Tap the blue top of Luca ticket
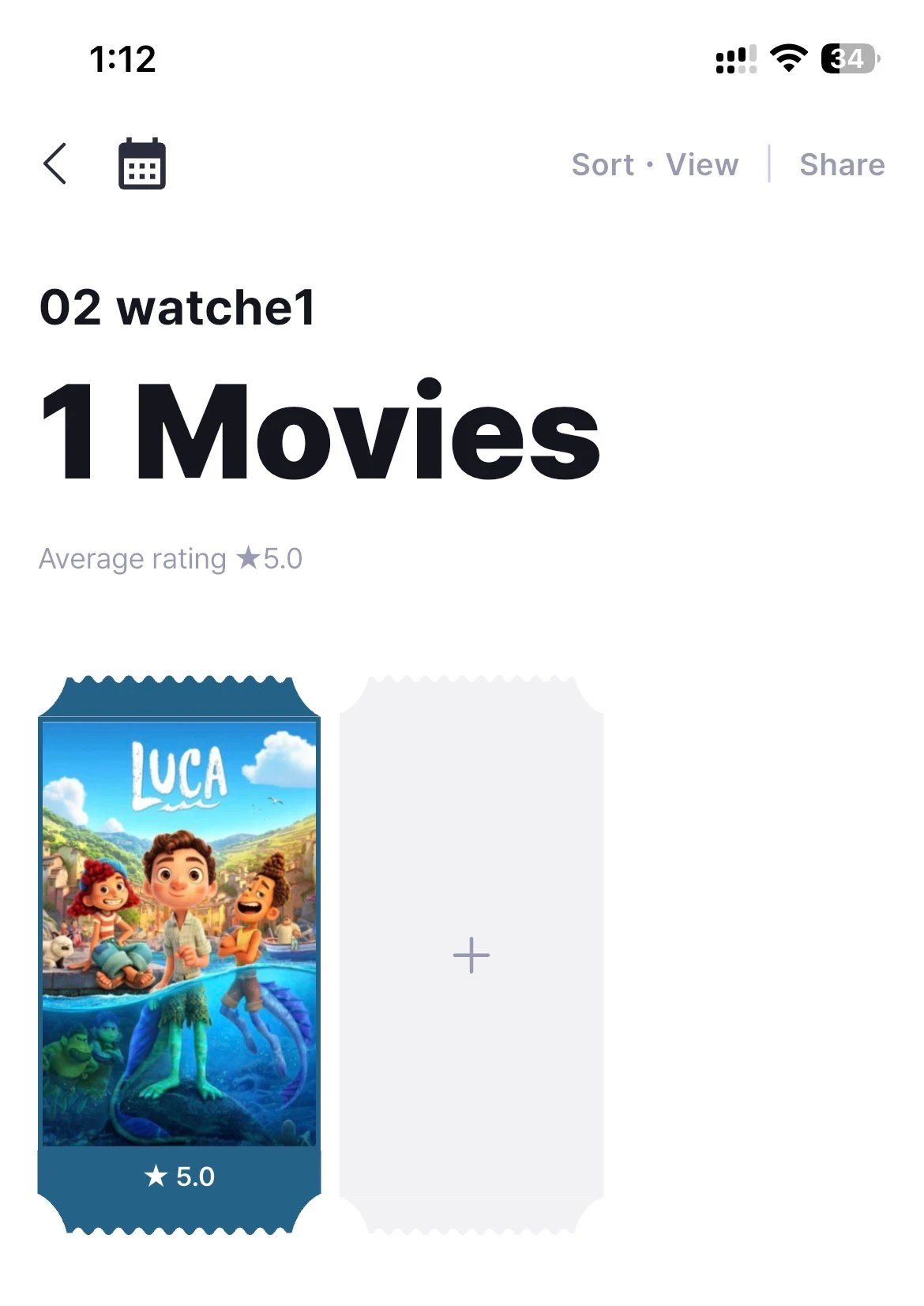Image resolution: width=924 pixels, height=1306 pixels. click(179, 698)
